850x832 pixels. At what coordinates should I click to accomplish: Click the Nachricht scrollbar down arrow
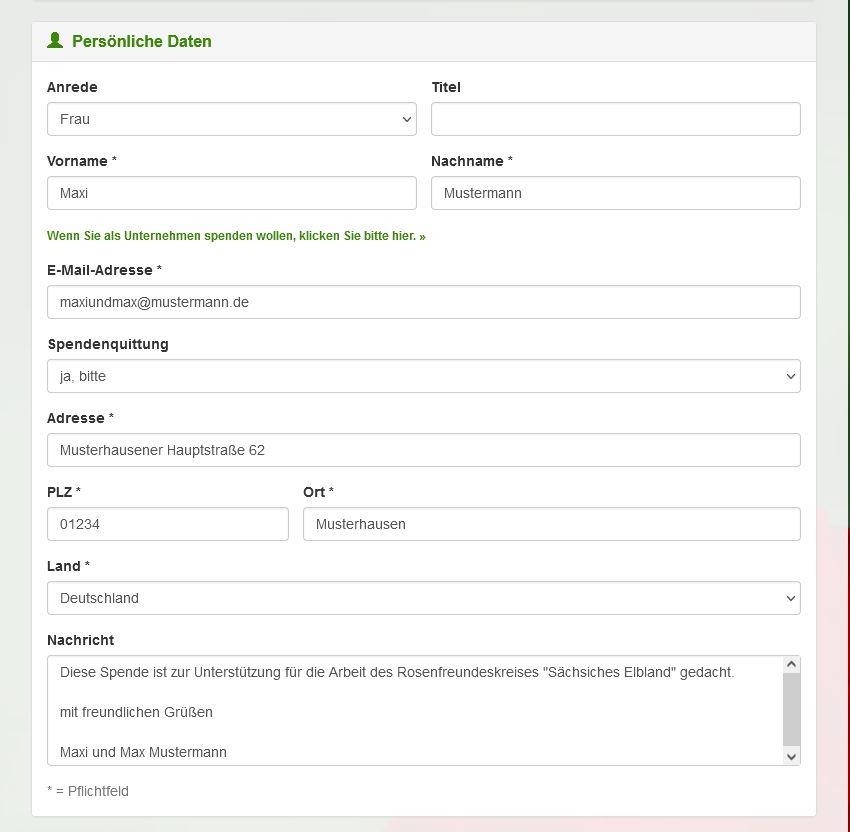pyautogui.click(x=791, y=757)
